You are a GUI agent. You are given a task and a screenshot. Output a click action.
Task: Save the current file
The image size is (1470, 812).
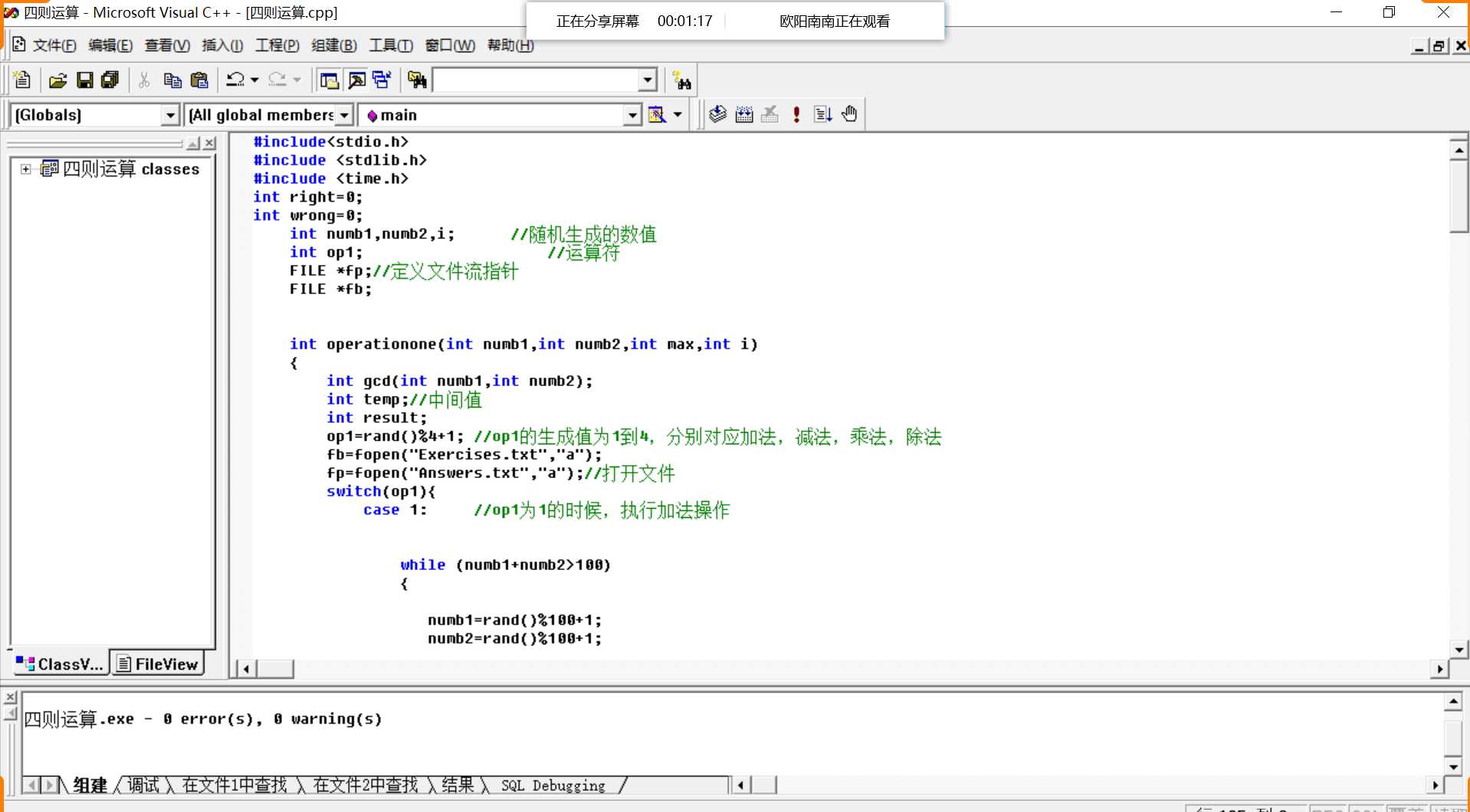click(84, 80)
